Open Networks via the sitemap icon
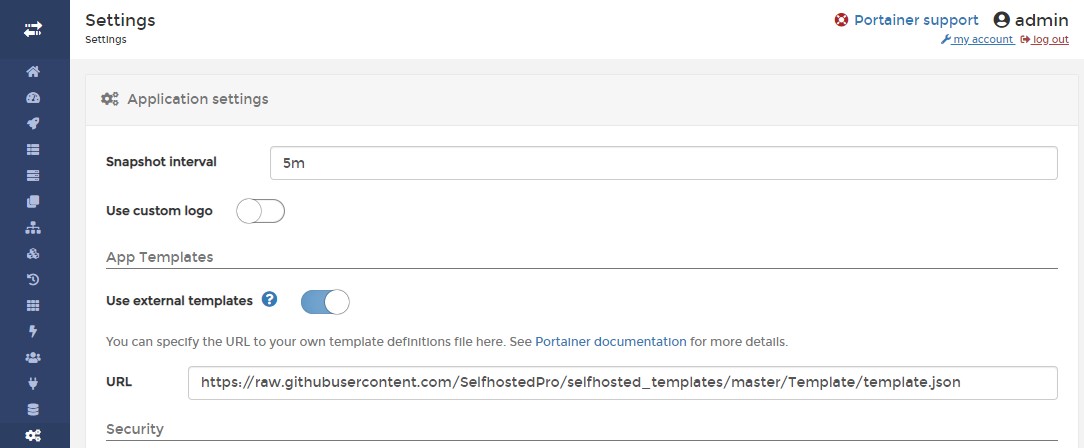This screenshot has width=1084, height=448. (33, 227)
